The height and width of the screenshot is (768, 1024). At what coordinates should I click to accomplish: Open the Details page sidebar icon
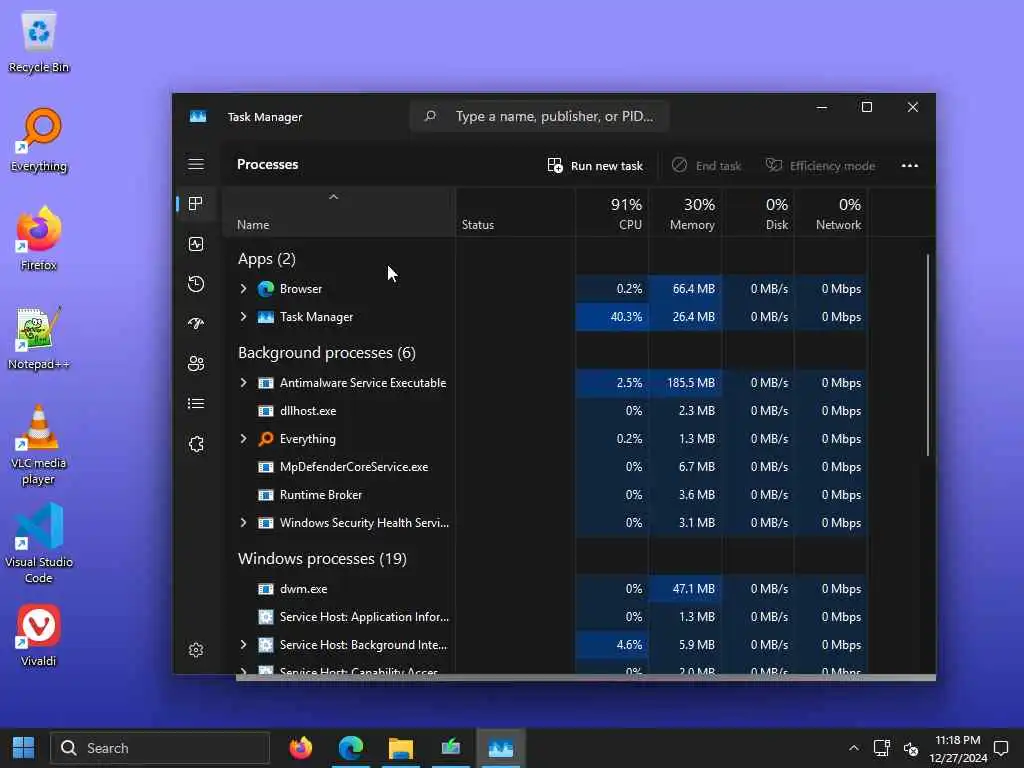[196, 404]
